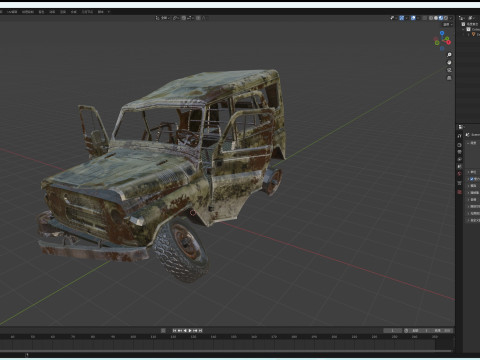Open the last workspace tab in top bar
480x360 pixels.
click(x=100, y=12)
